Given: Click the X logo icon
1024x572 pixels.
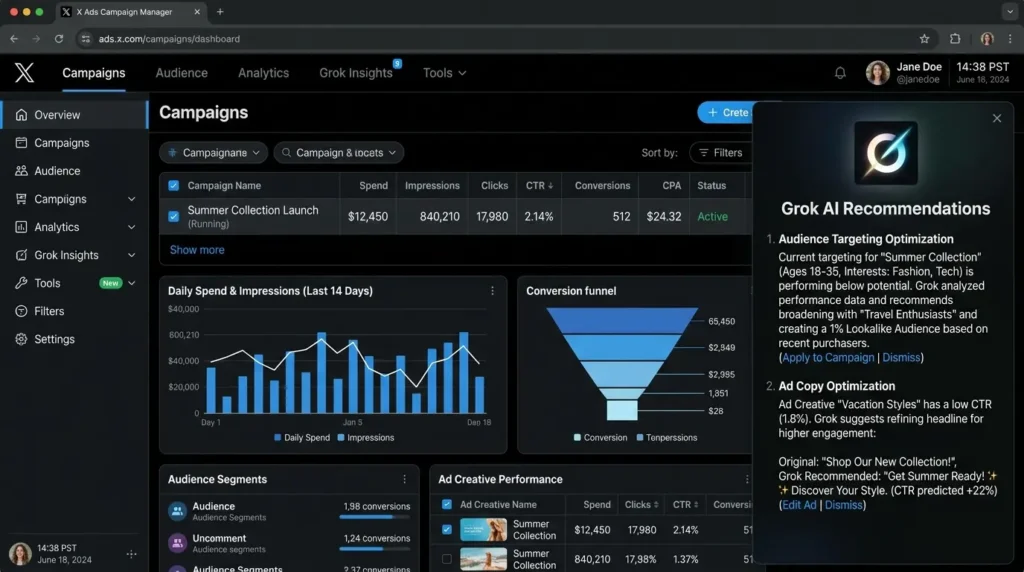Looking at the screenshot, I should tap(24, 72).
